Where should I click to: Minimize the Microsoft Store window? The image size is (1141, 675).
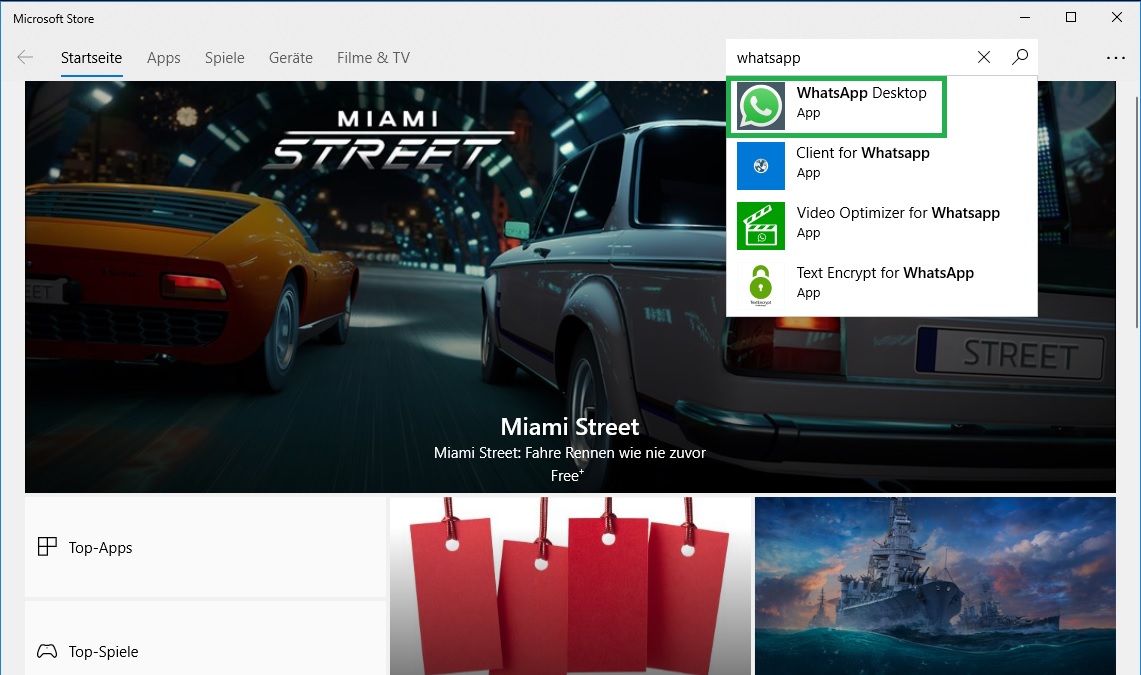(x=1025, y=17)
